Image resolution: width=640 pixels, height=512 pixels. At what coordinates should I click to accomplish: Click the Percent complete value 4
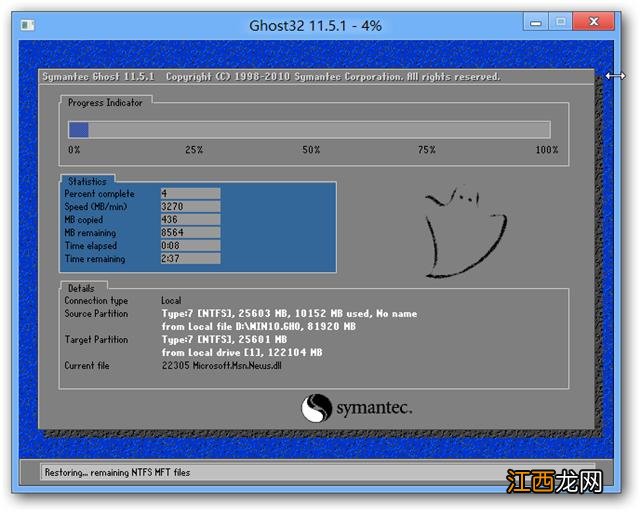[191, 193]
